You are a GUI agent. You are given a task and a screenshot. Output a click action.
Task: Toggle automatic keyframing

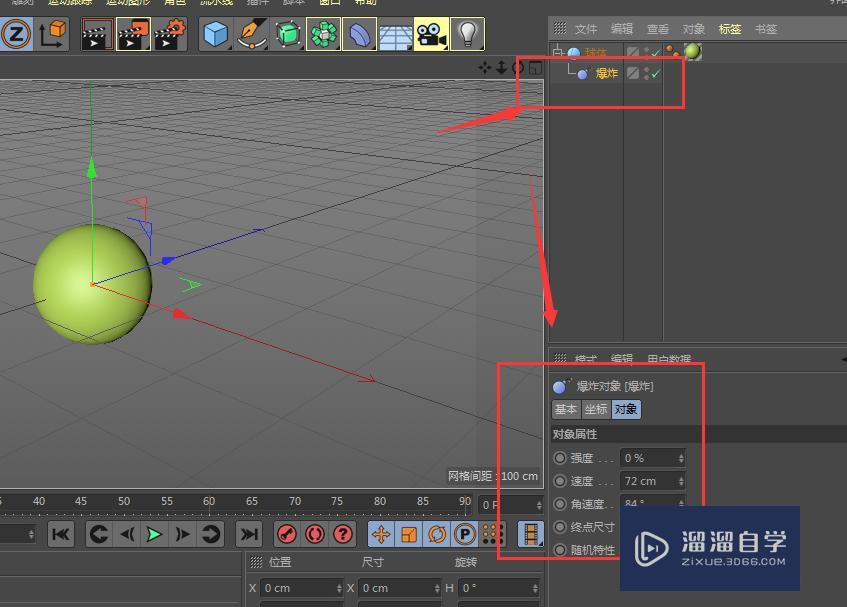tap(315, 535)
